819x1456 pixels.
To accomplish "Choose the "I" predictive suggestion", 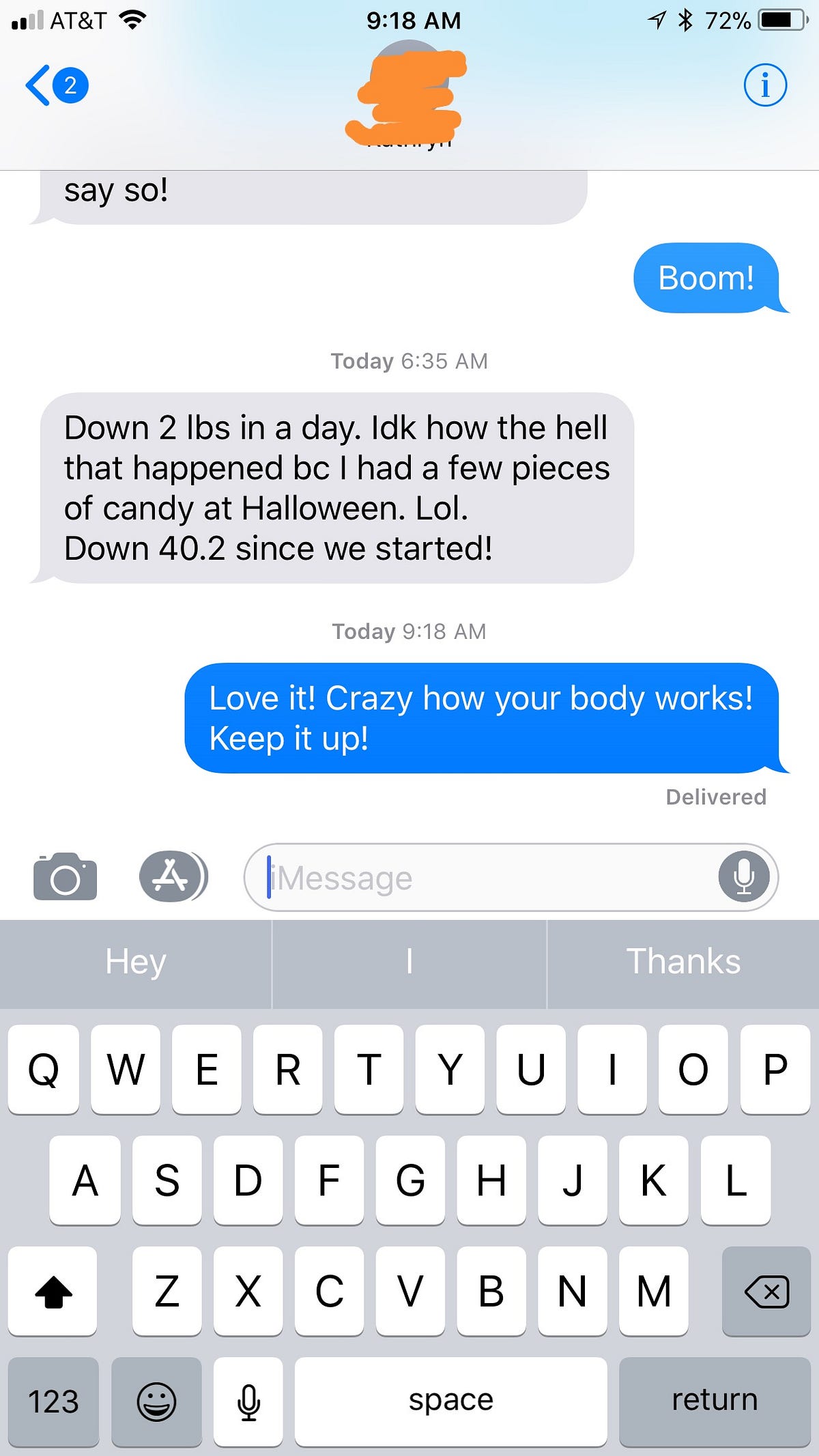I will 409,963.
